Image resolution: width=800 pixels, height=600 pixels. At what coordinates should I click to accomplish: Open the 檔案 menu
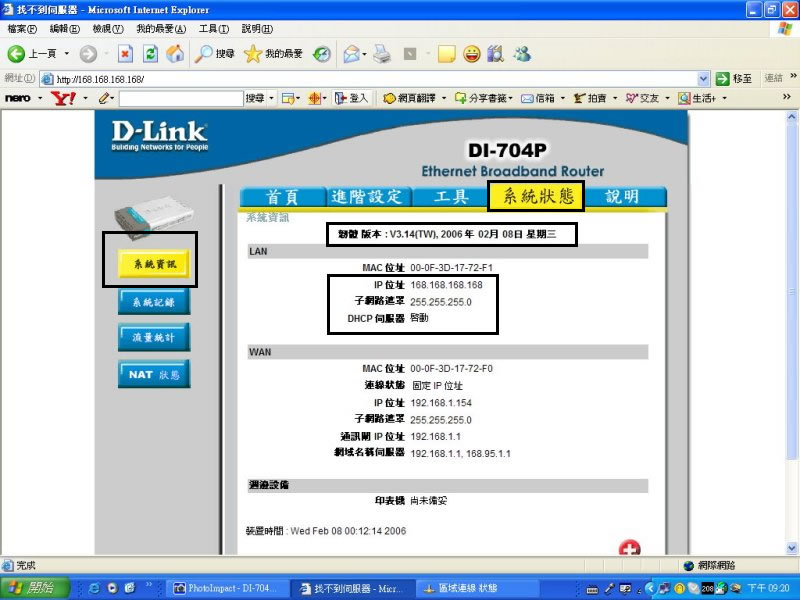click(22, 29)
